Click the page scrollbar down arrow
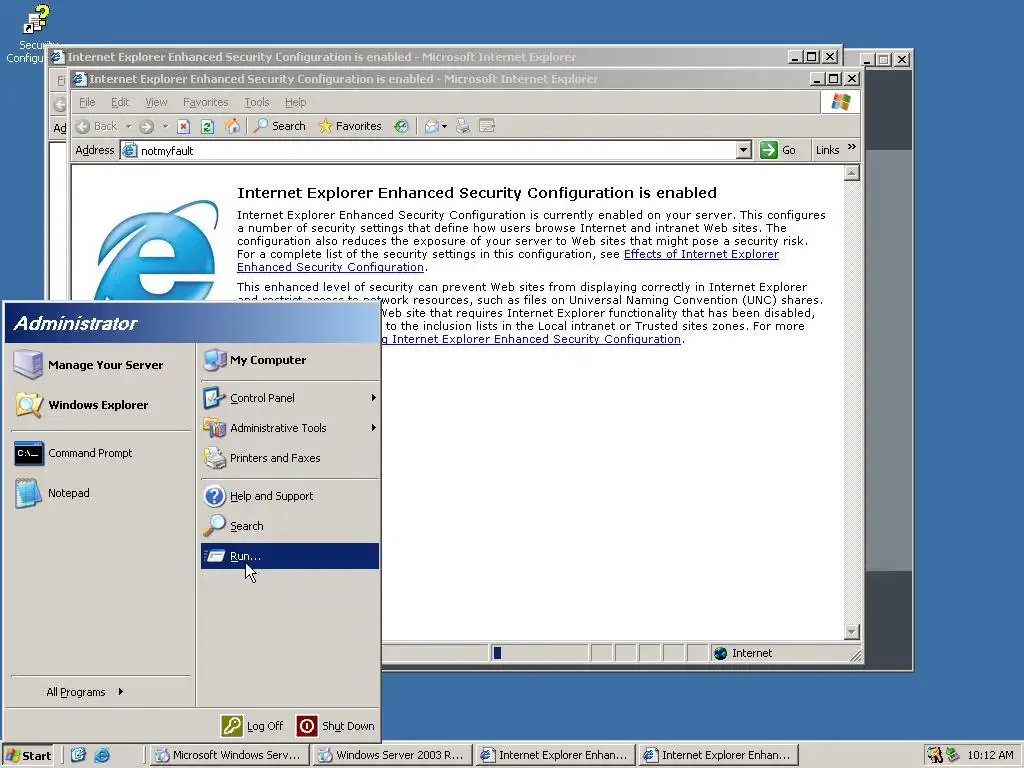The height and width of the screenshot is (768, 1024). click(852, 632)
